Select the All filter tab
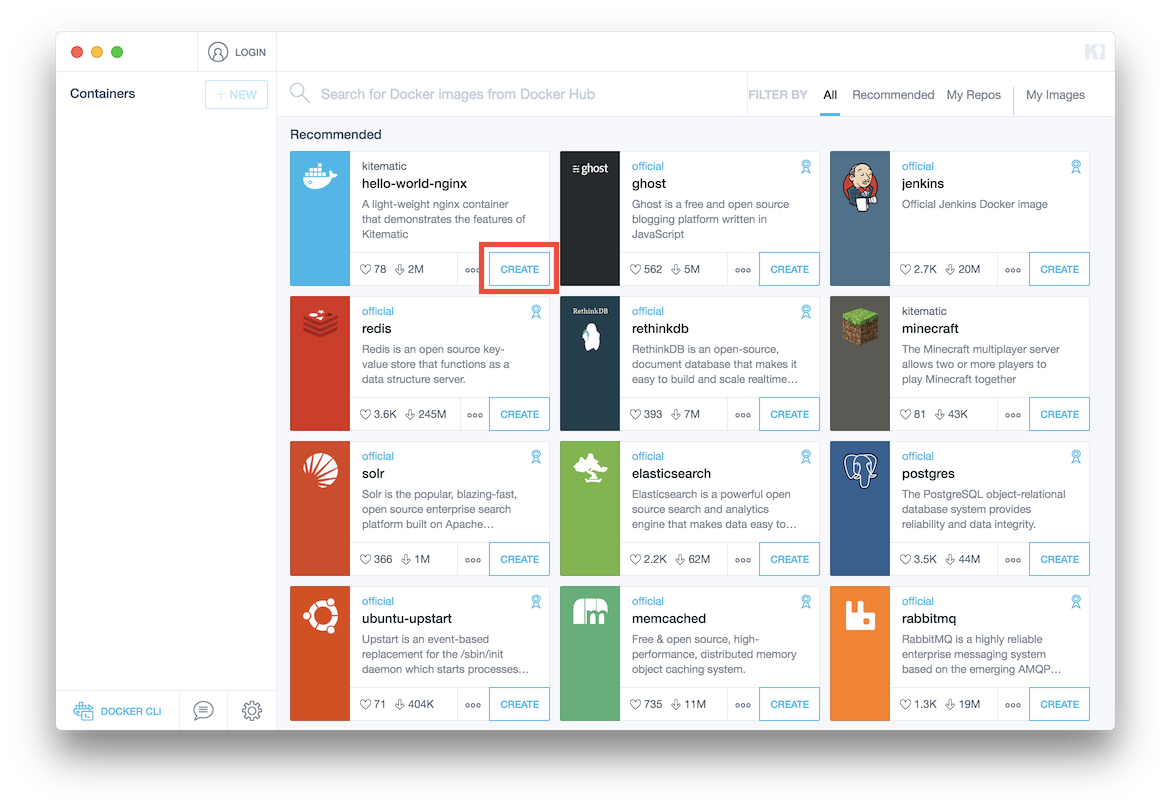The image size is (1171, 810). 830,95
